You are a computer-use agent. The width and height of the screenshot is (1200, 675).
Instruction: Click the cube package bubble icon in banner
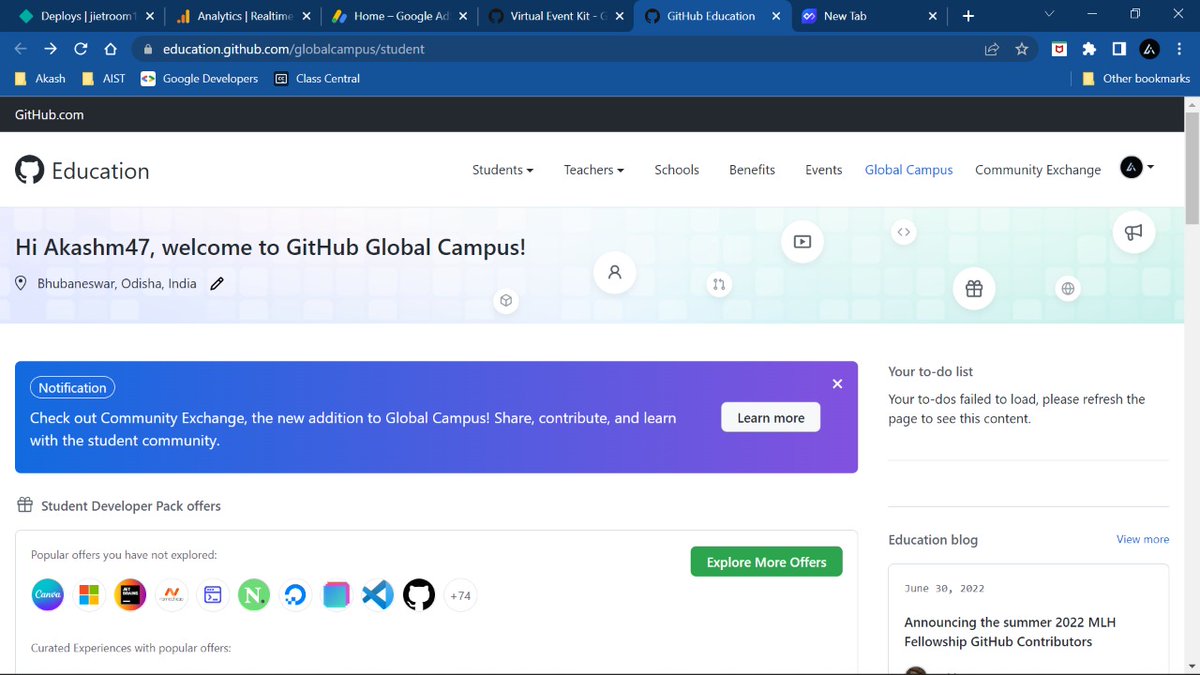507,300
